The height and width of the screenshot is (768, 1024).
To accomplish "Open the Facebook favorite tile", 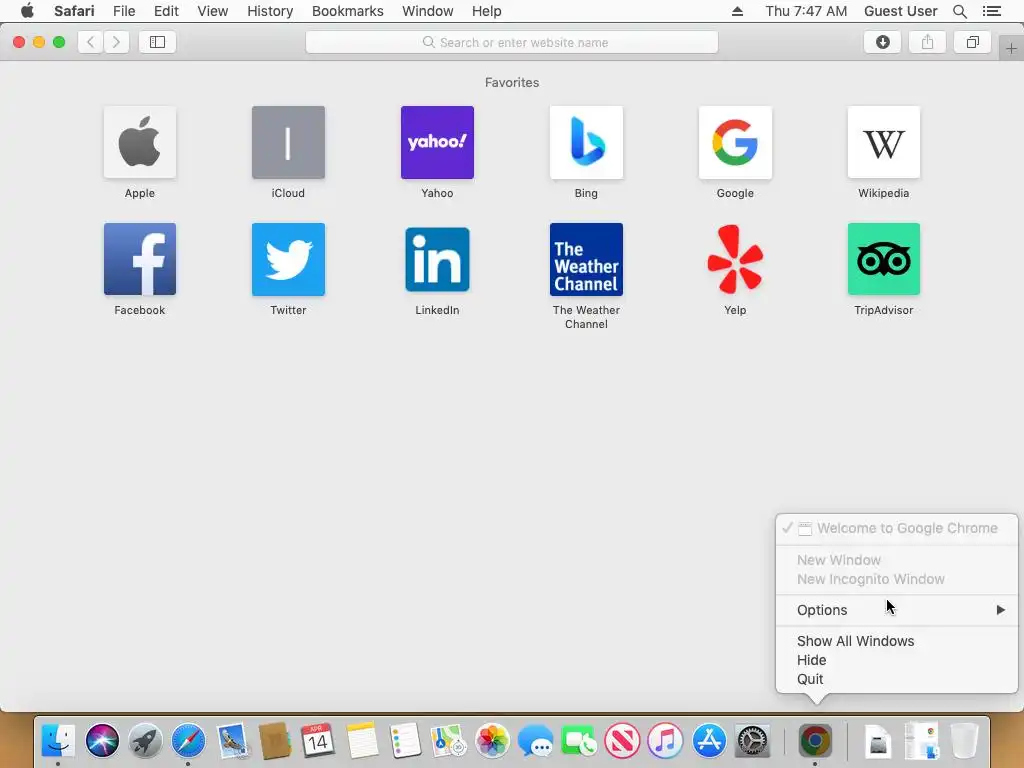I will [x=140, y=259].
